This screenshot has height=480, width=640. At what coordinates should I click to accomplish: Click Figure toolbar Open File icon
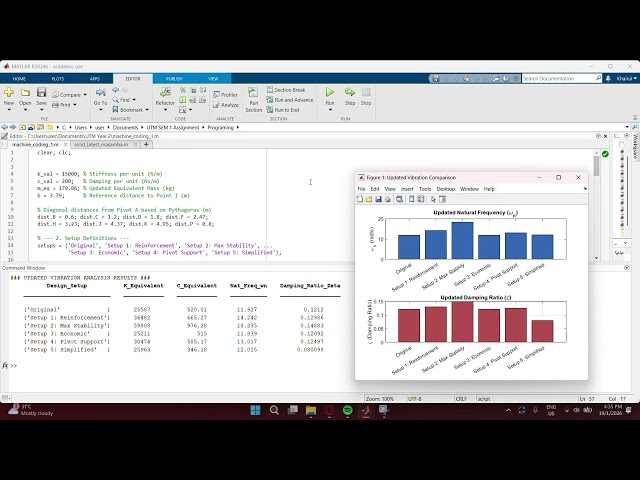(369, 199)
